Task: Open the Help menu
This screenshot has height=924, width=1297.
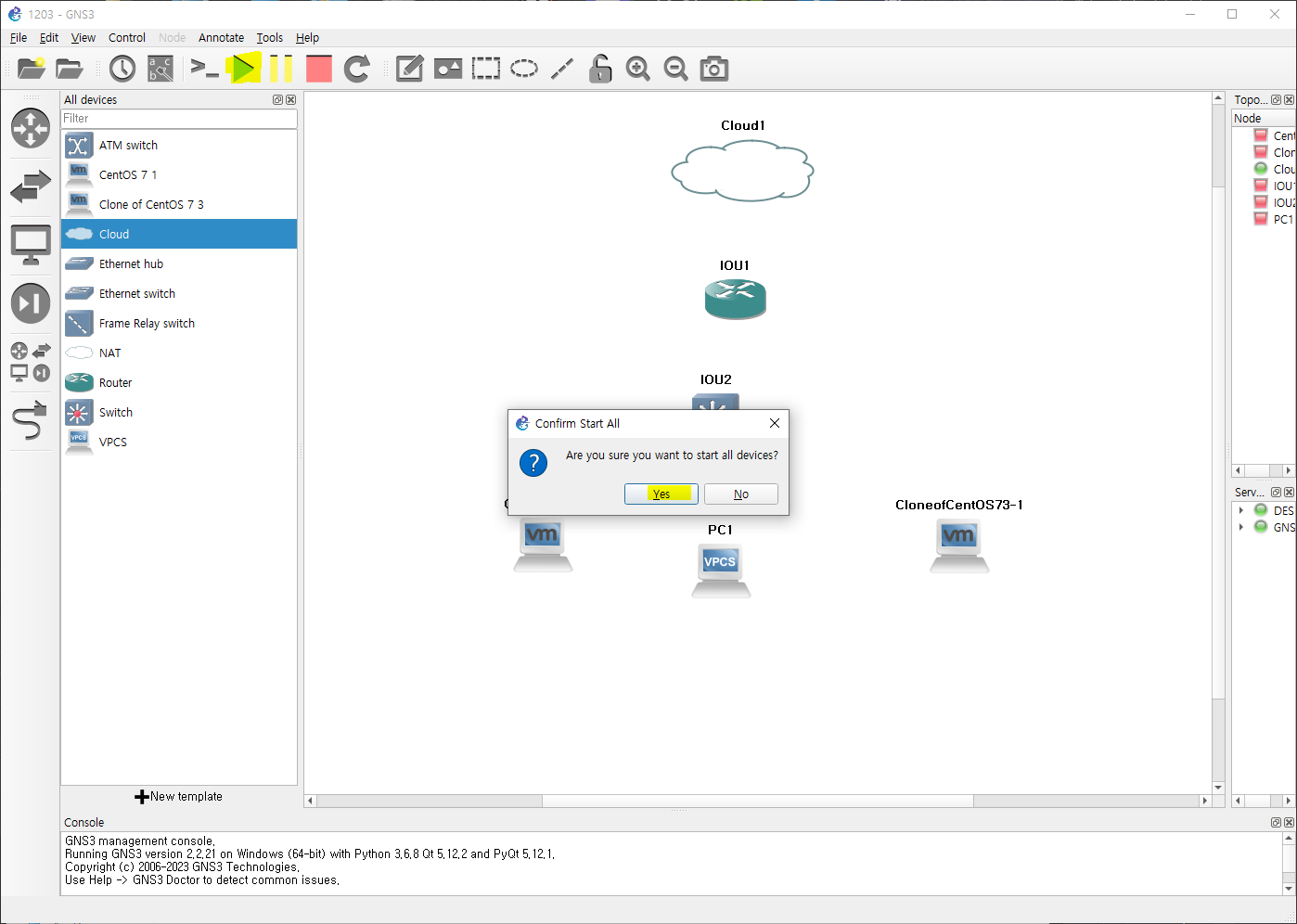Action: point(307,37)
